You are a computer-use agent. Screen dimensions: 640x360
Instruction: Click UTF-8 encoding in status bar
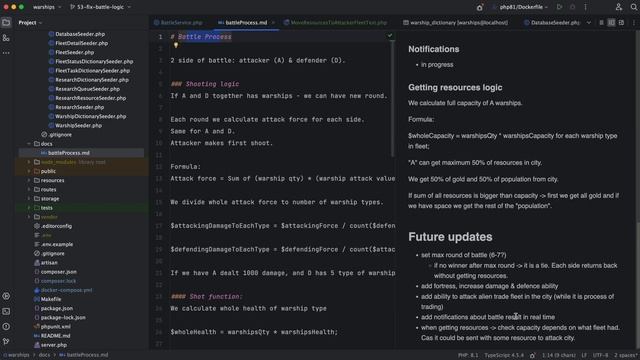click(600, 355)
